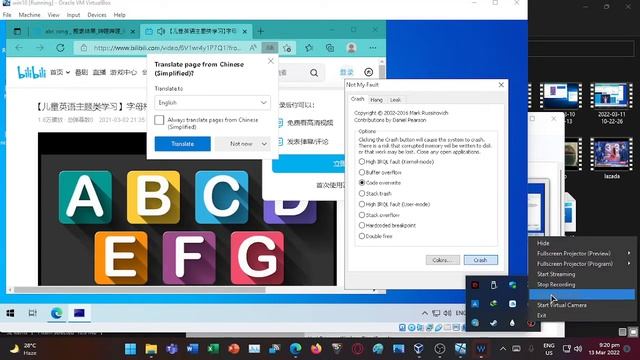Viewport: 640px width, 360px height.
Task: Mute the bilibili tab audio icon
Action: (x=161, y=31)
